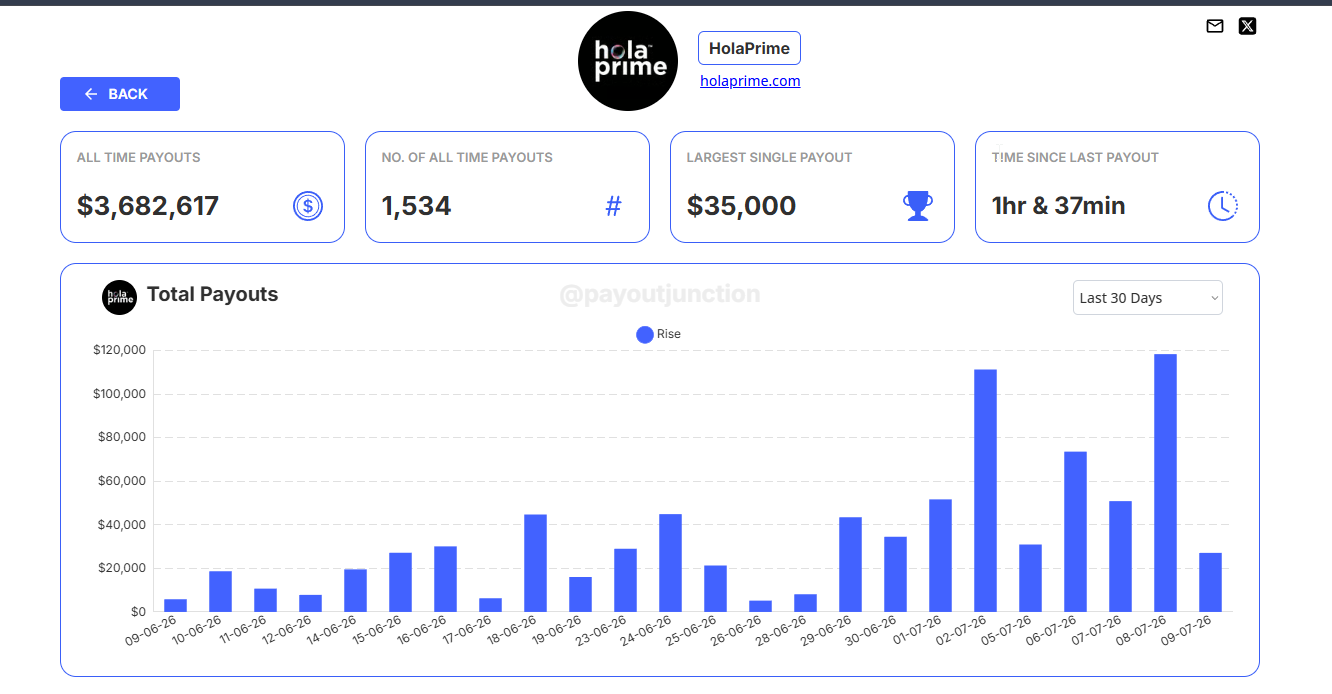Screen dimensions: 1332x694
Task: Go back using the BACK button
Action: click(x=120, y=94)
